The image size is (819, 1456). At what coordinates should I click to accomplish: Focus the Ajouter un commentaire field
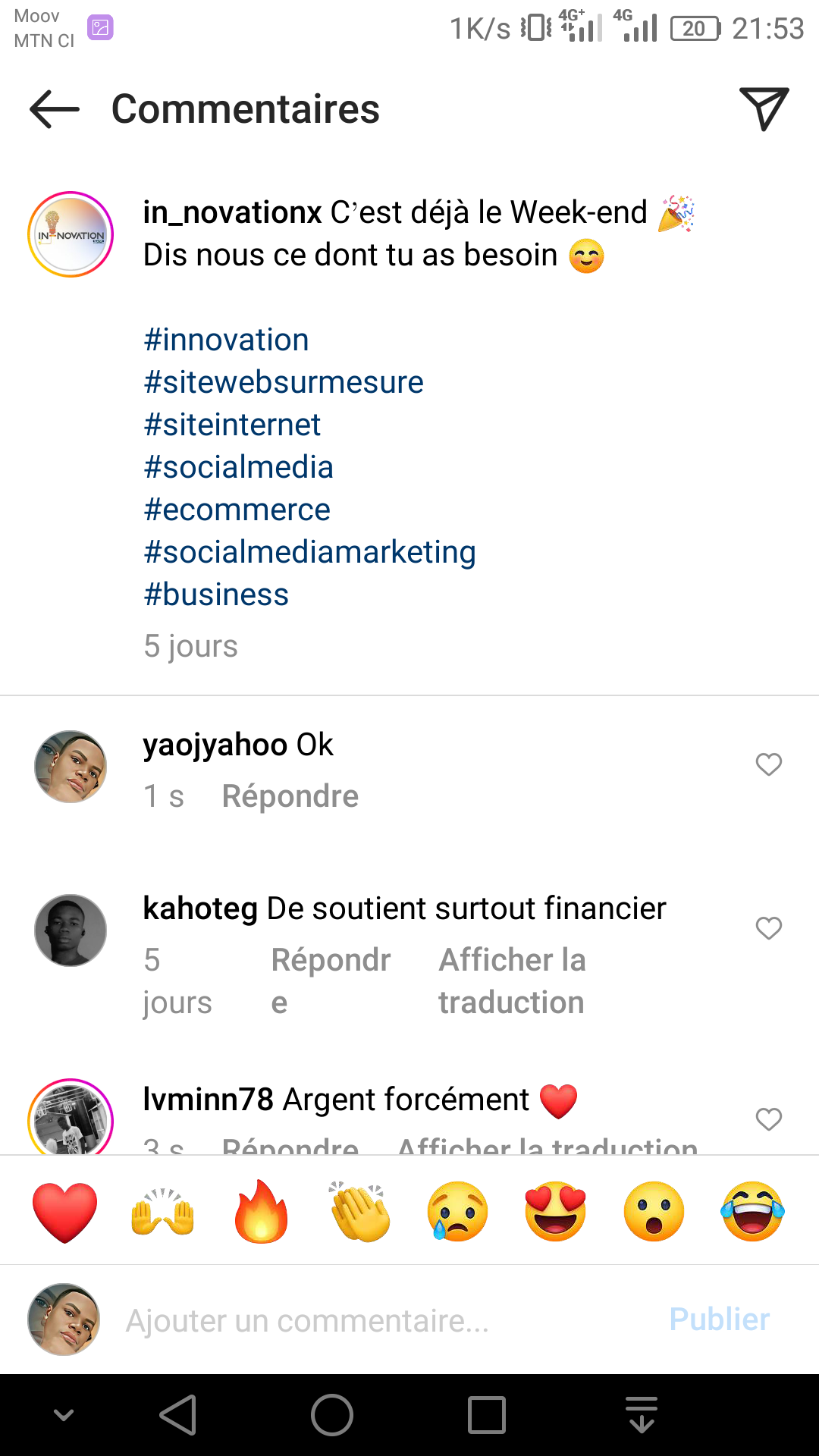click(379, 1320)
